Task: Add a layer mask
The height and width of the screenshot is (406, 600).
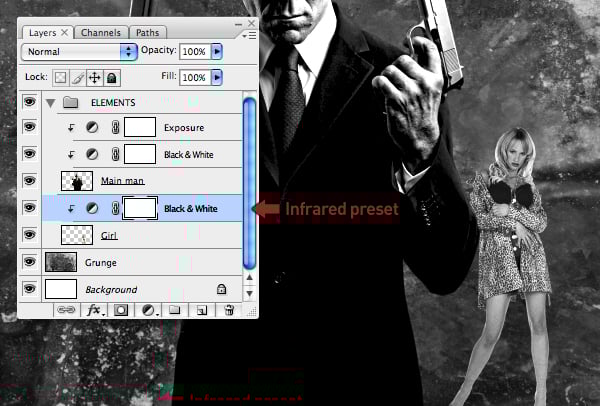Action: (x=121, y=310)
